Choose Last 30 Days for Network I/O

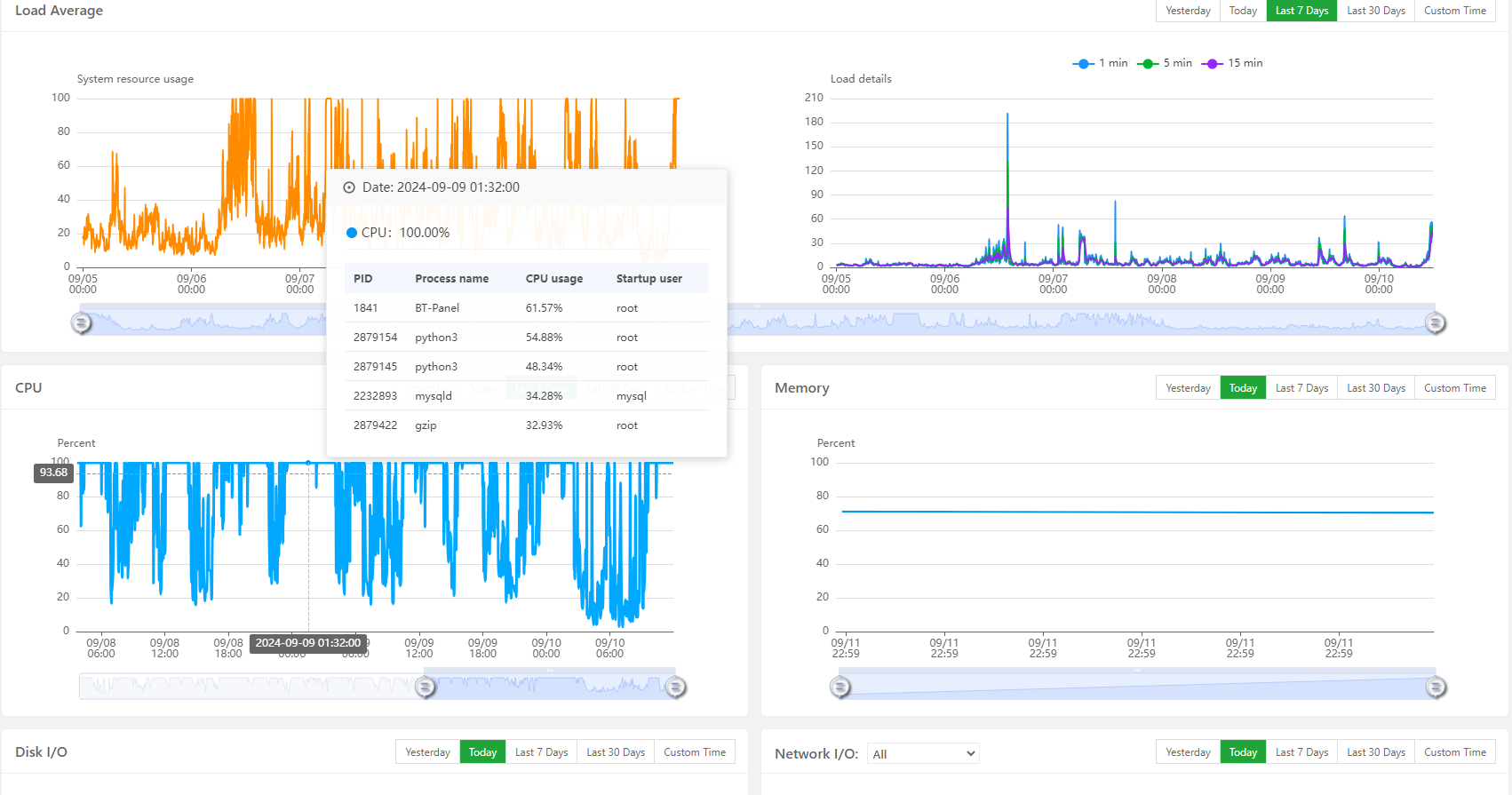pos(1375,752)
